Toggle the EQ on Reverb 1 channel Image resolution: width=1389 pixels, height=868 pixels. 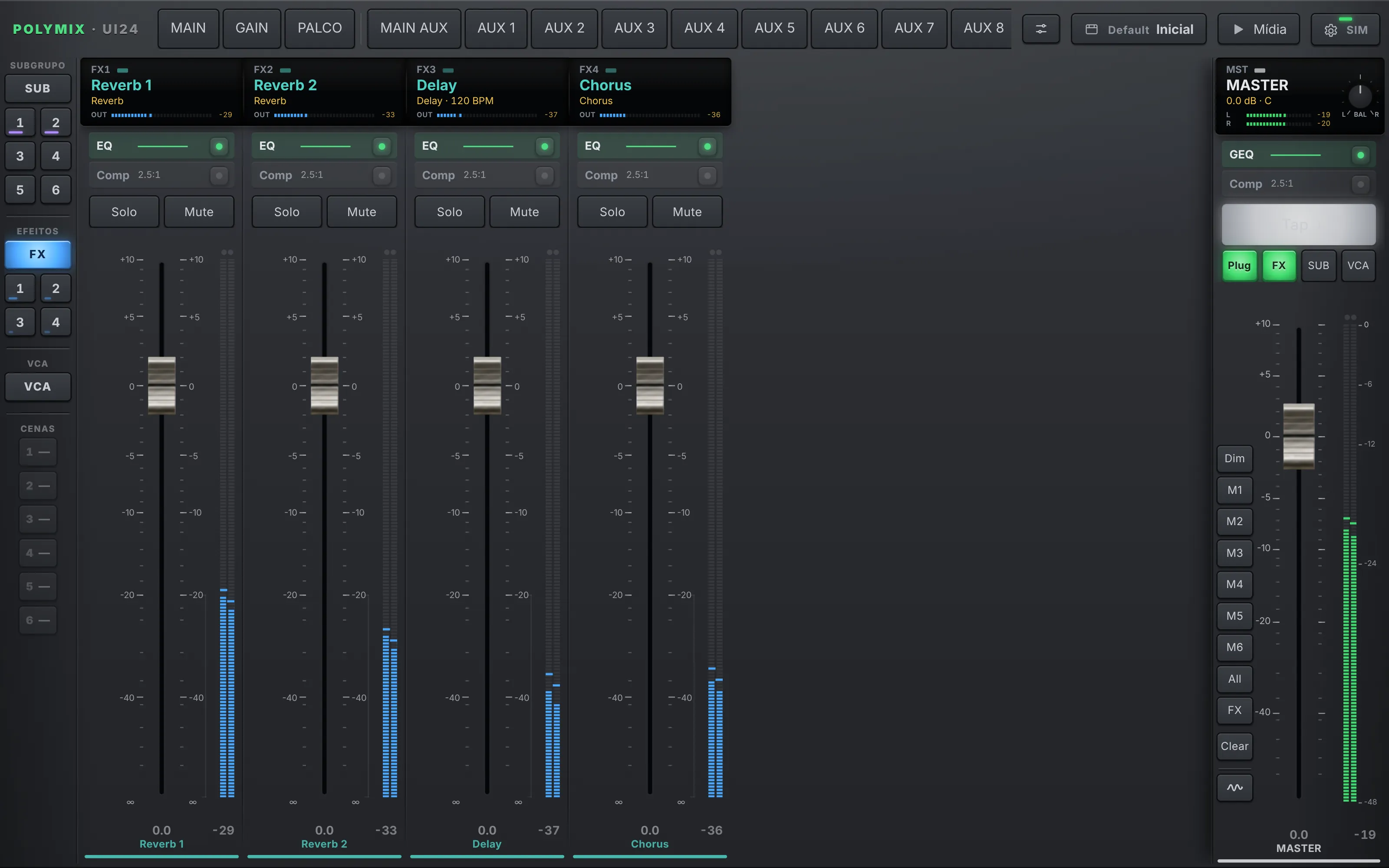(219, 146)
